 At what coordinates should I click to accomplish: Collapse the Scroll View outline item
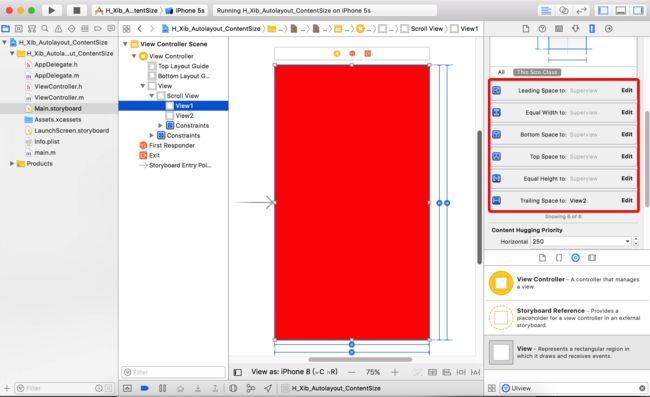[152, 96]
